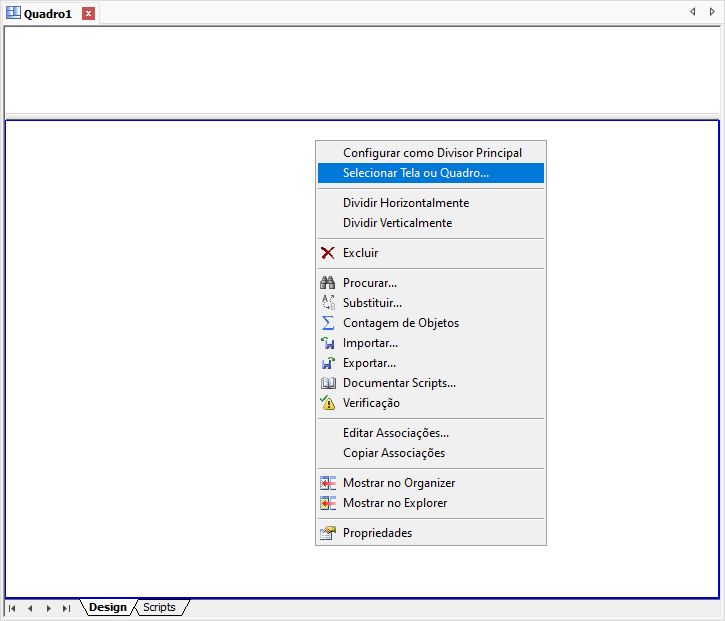Click the empty upper frame pane
Image resolution: width=725 pixels, height=621 pixels.
coord(362,70)
